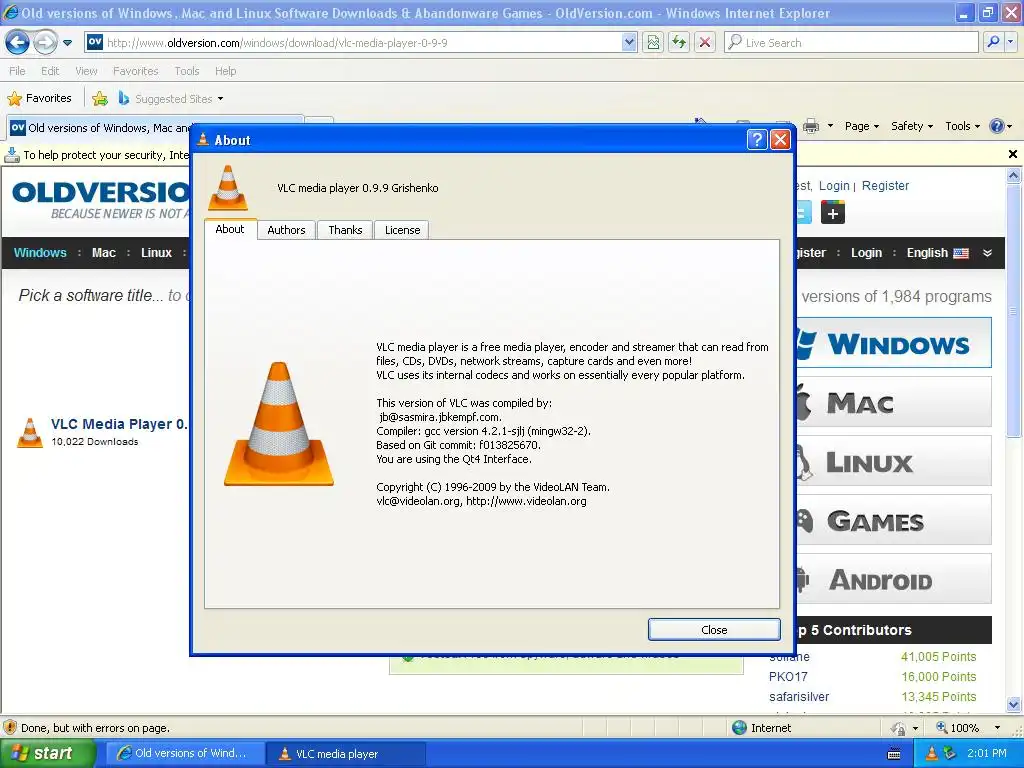Expand the print options dropdown arrow
Image resolution: width=1024 pixels, height=768 pixels.
pyautogui.click(x=830, y=126)
